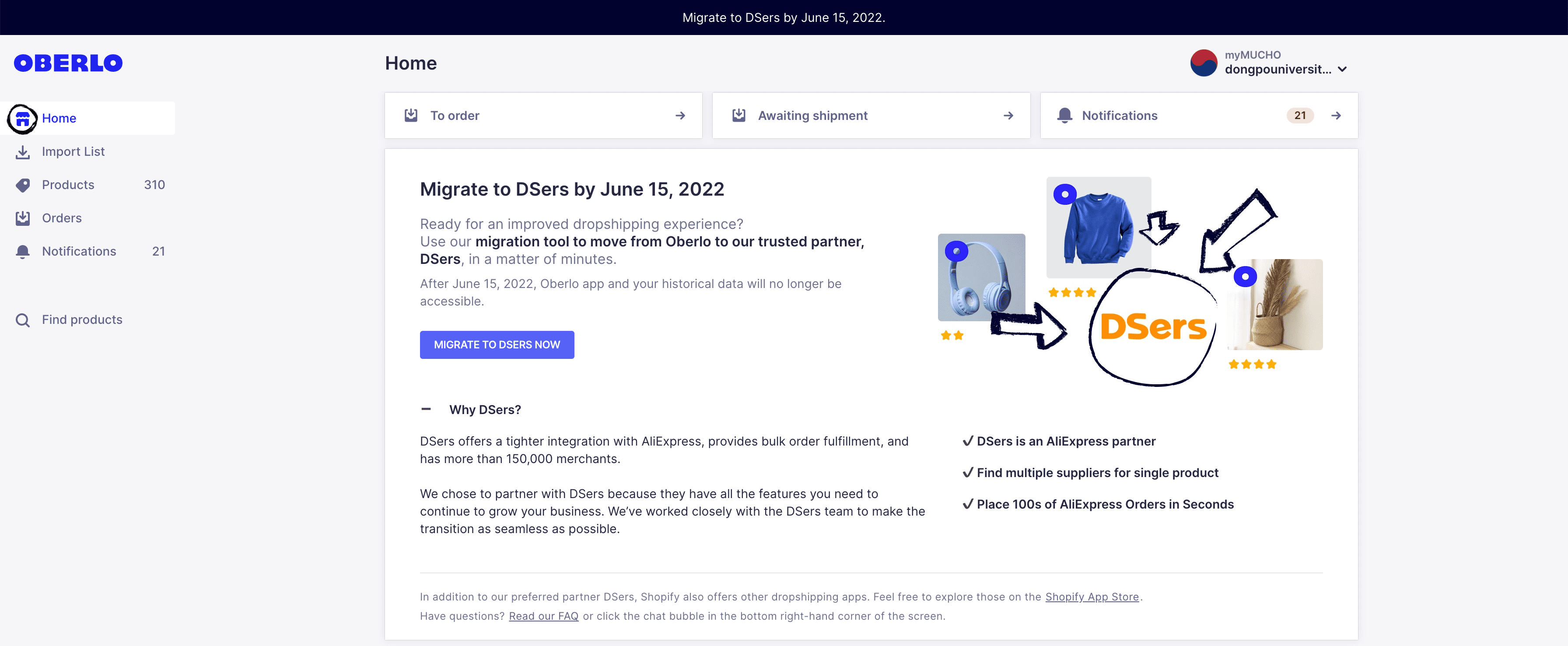Click the 21 notifications count badge

(x=1299, y=116)
